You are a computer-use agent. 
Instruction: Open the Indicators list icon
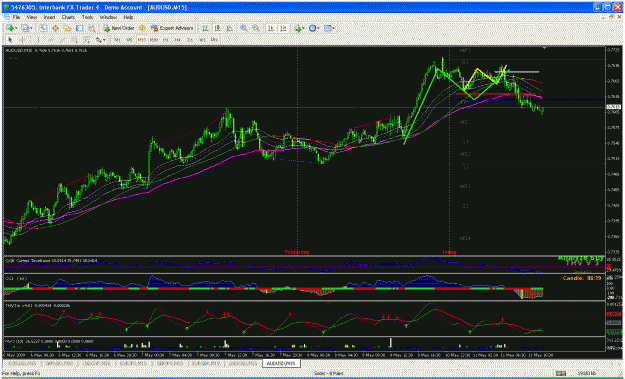coord(298,28)
